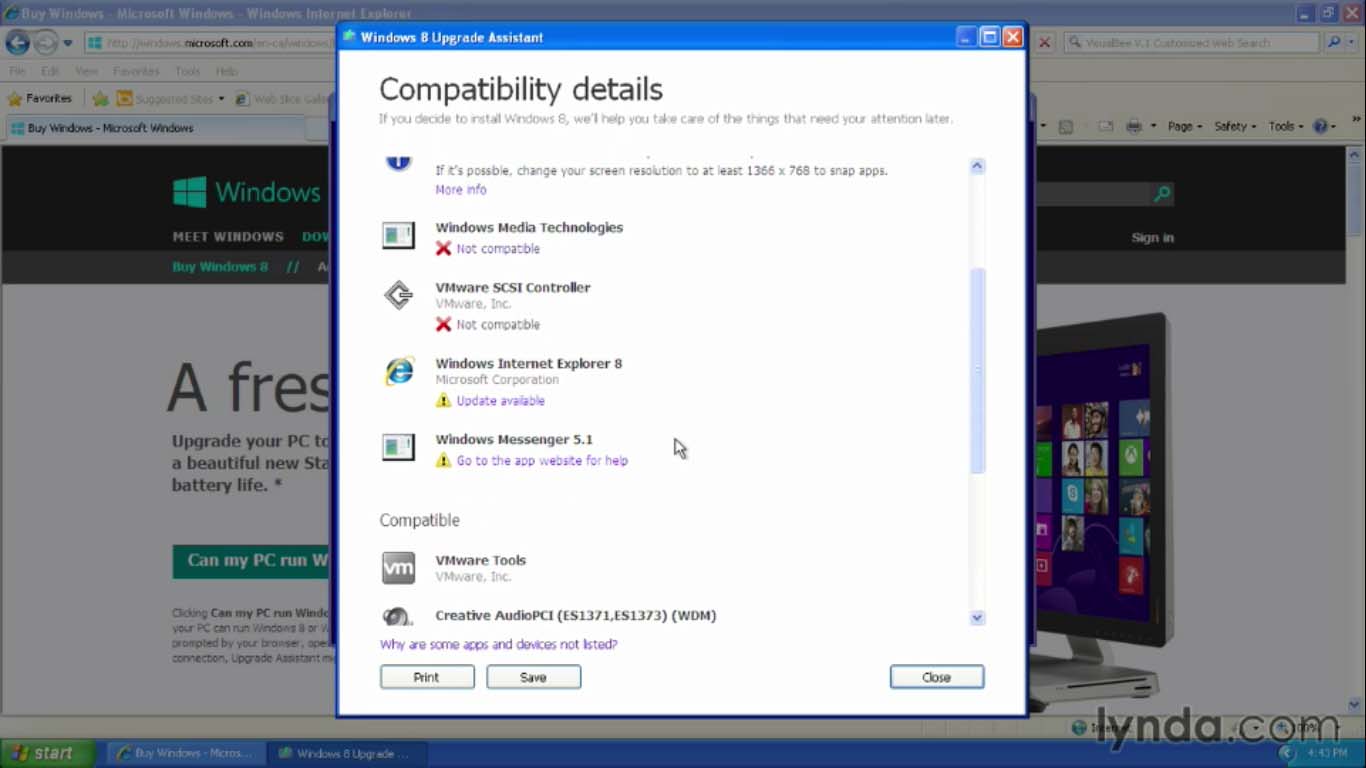Click the Windows Messenger 5.1 app icon
This screenshot has height=768, width=1366.
398,447
